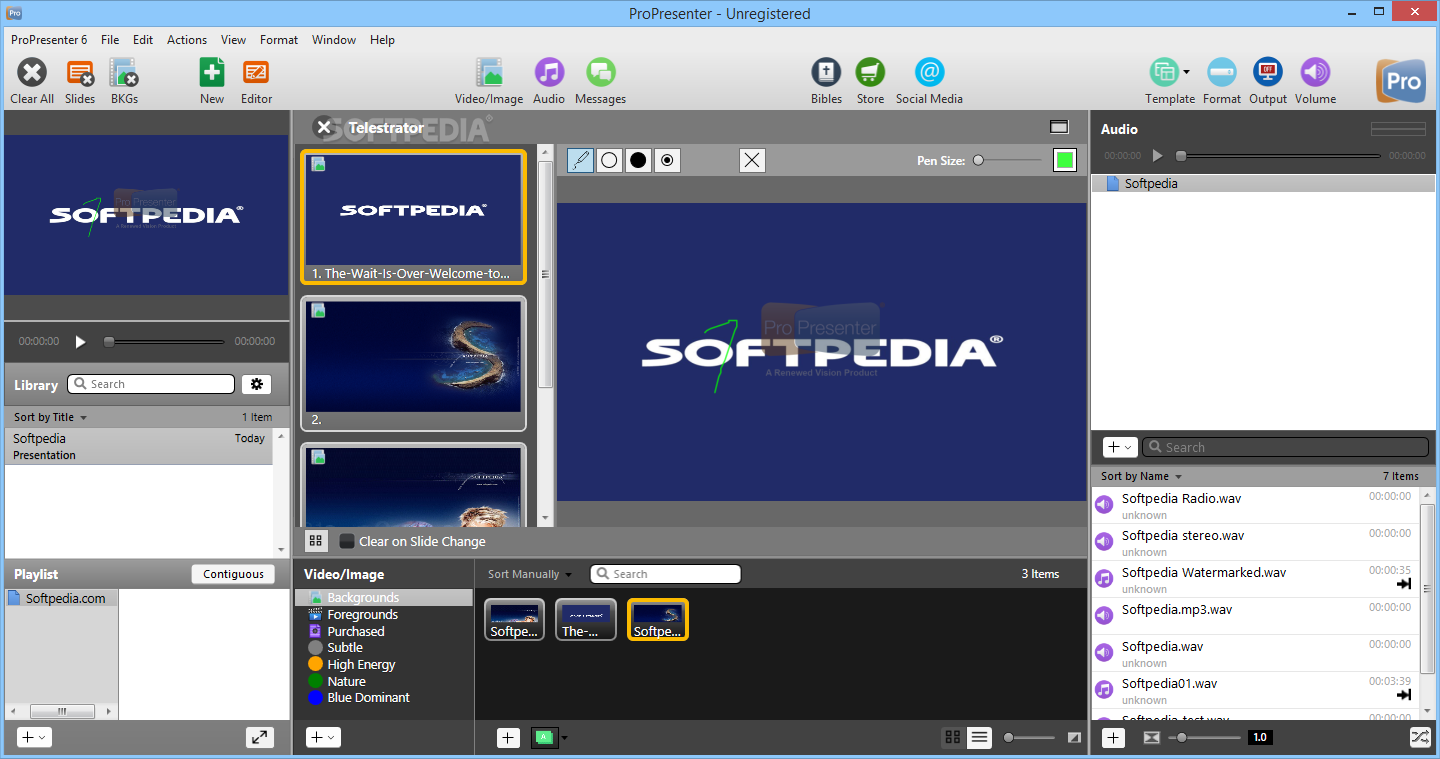Click the Library search field
Image resolution: width=1440 pixels, height=759 pixels.
[x=151, y=384]
